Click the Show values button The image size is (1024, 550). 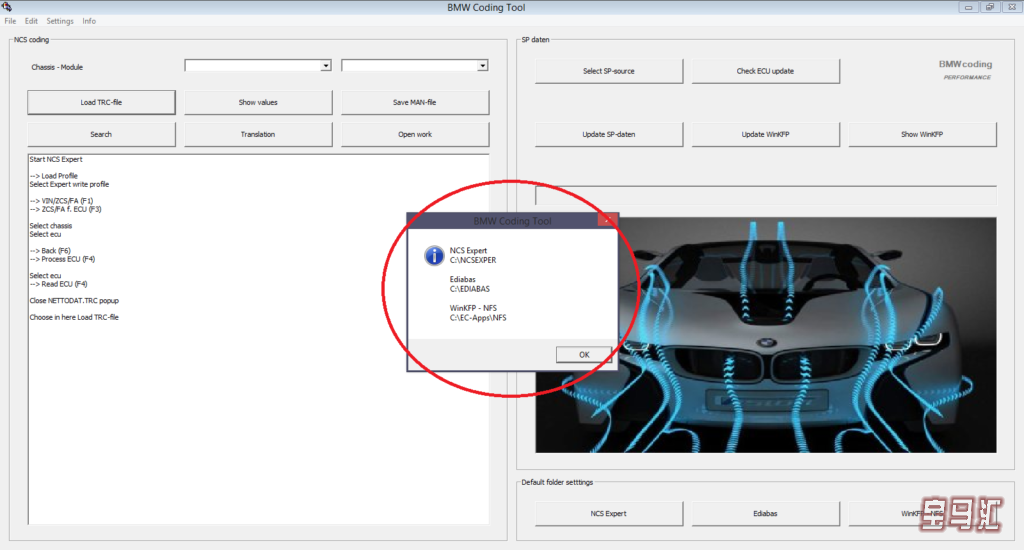pyautogui.click(x=258, y=103)
